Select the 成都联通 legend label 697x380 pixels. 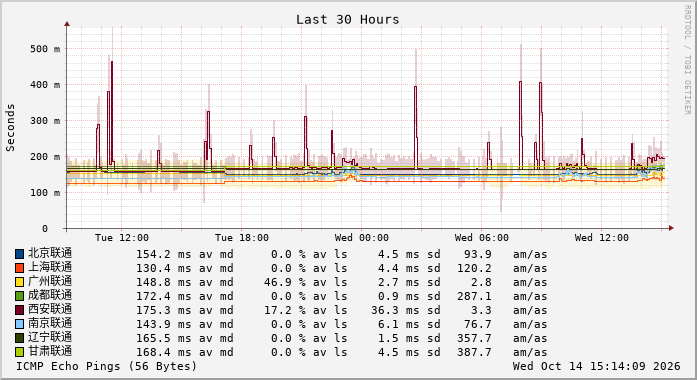(50, 296)
